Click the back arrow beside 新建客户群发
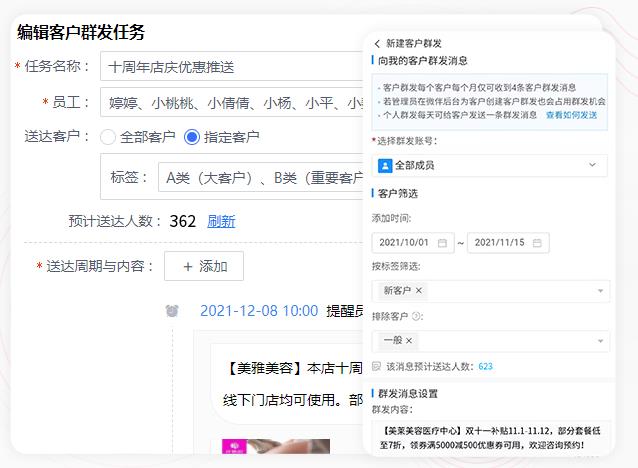 (x=377, y=44)
